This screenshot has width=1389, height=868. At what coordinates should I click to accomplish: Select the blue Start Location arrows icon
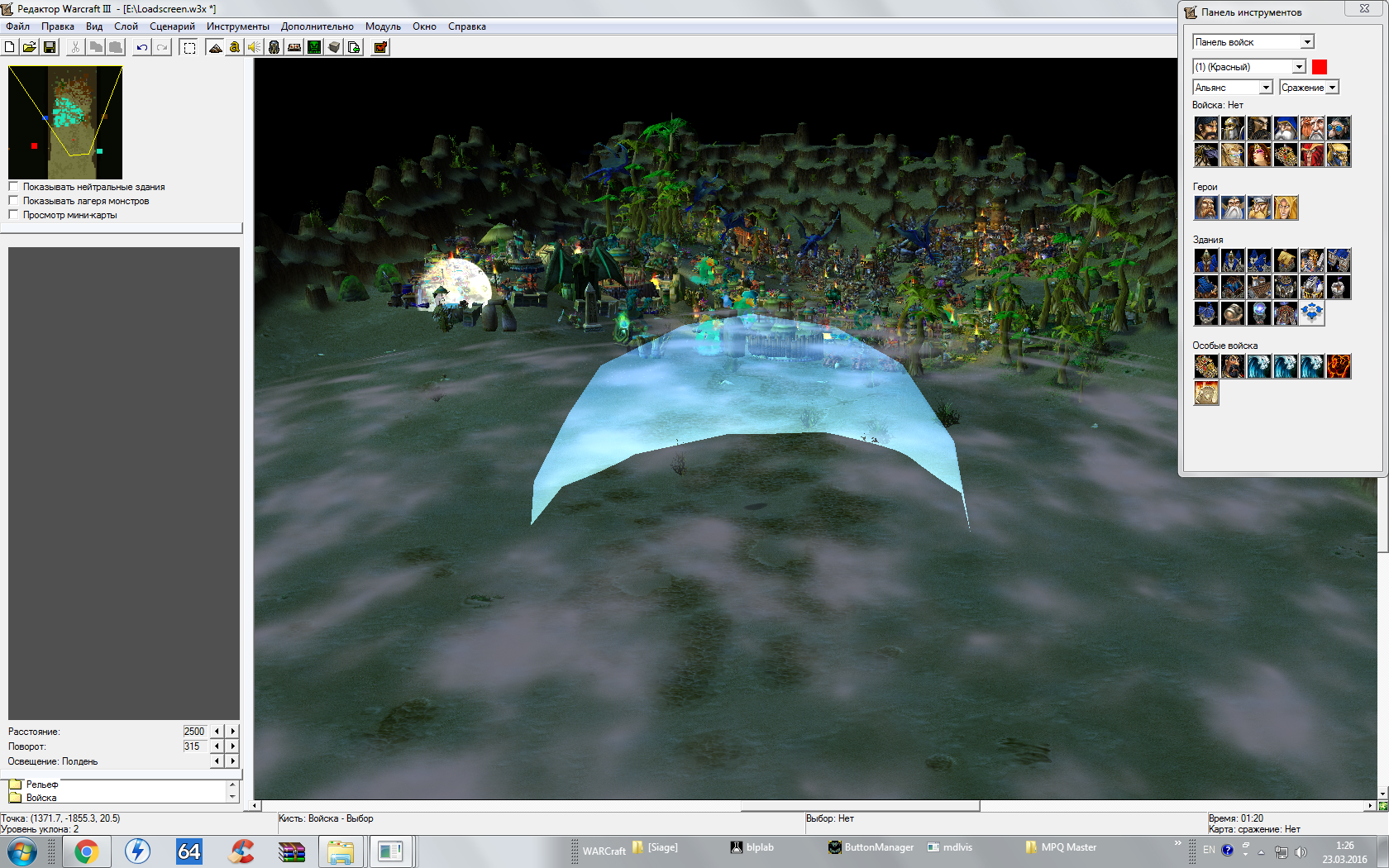coord(1312,313)
